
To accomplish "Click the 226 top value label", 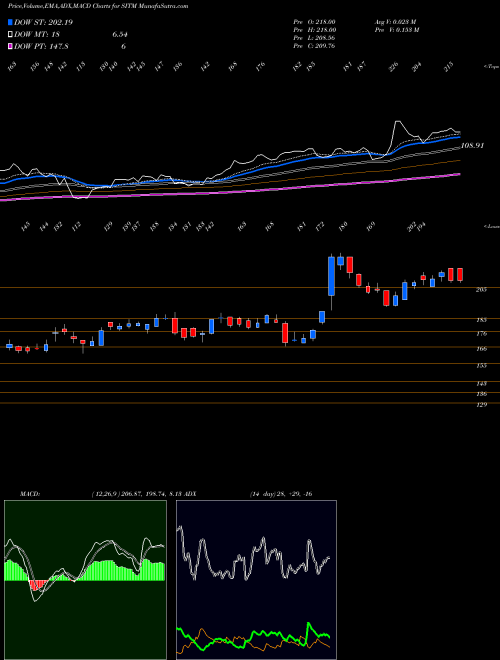I will click(394, 67).
